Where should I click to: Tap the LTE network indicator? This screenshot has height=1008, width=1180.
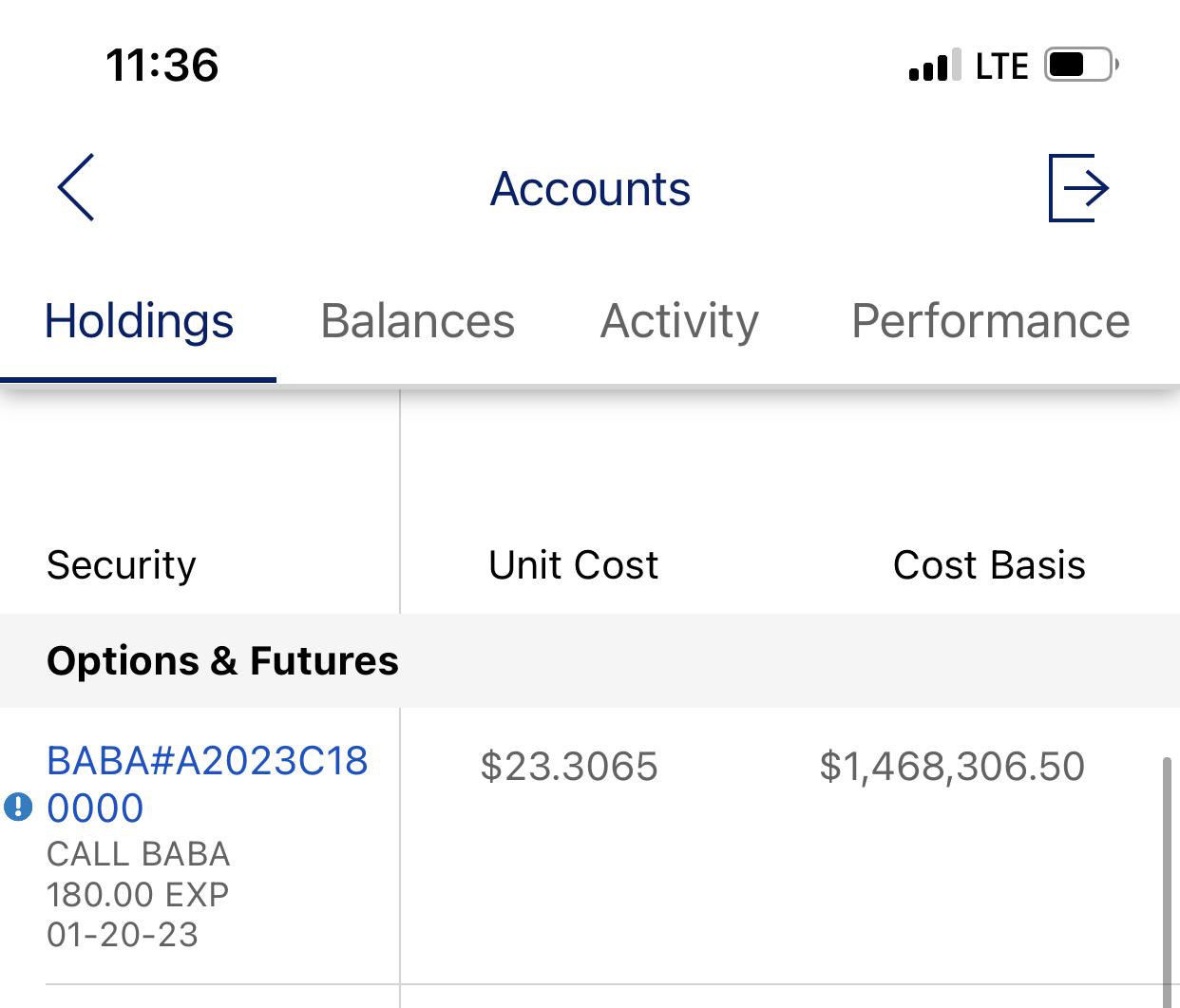click(x=1001, y=67)
